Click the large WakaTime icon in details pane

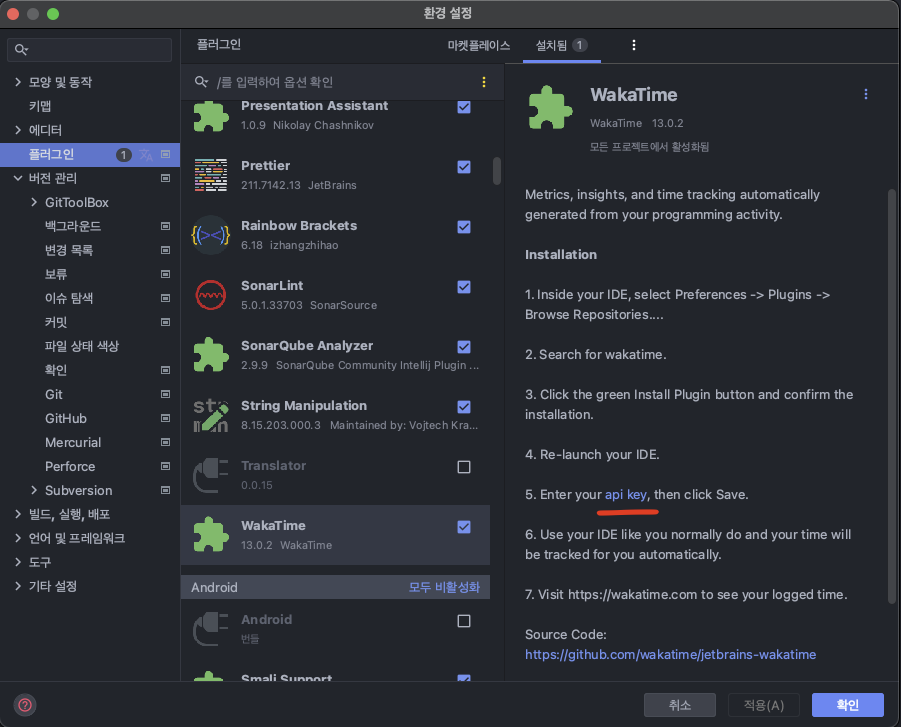pyautogui.click(x=550, y=107)
